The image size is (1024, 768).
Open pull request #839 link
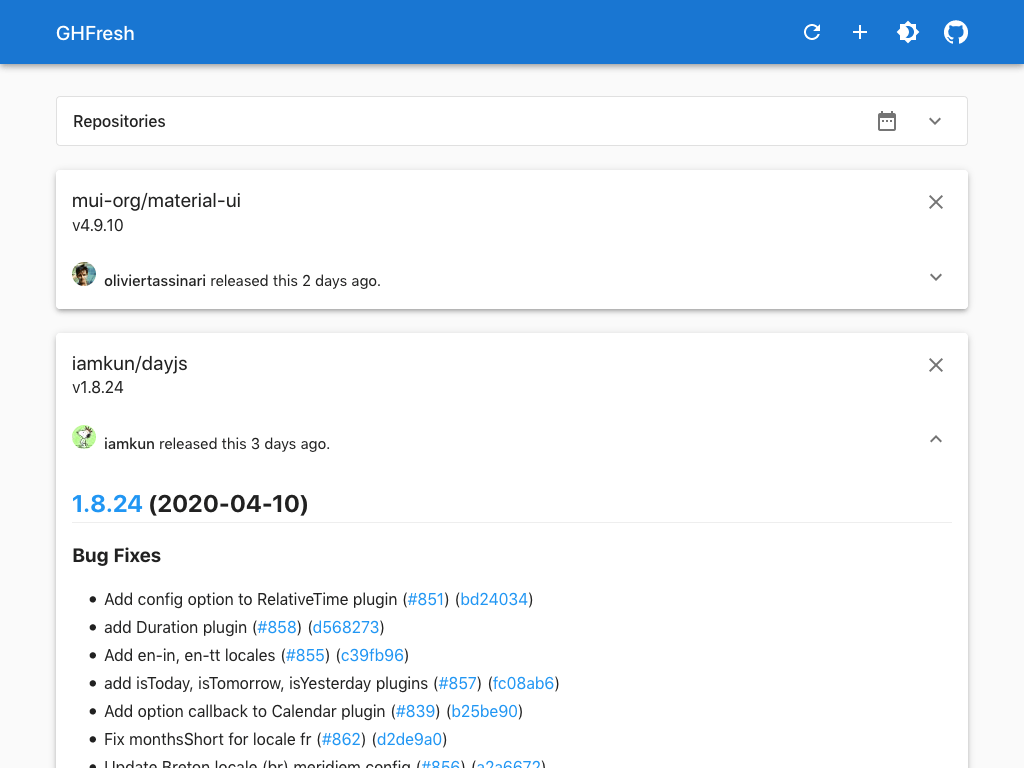416,711
